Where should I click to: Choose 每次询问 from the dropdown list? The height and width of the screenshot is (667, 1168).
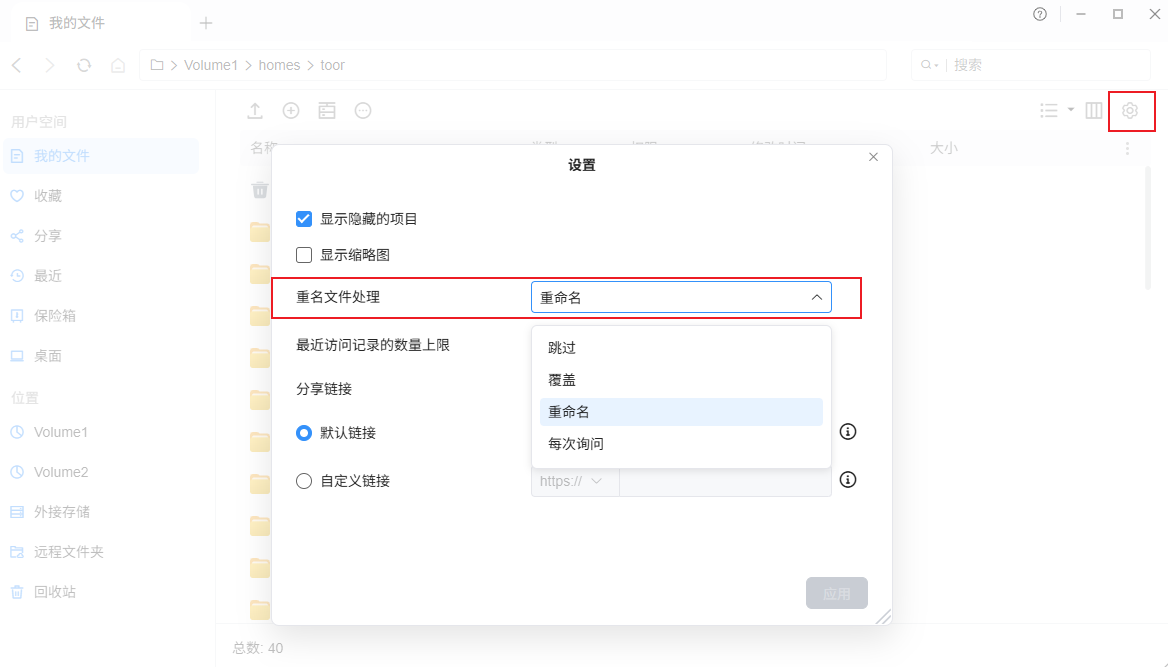point(681,444)
